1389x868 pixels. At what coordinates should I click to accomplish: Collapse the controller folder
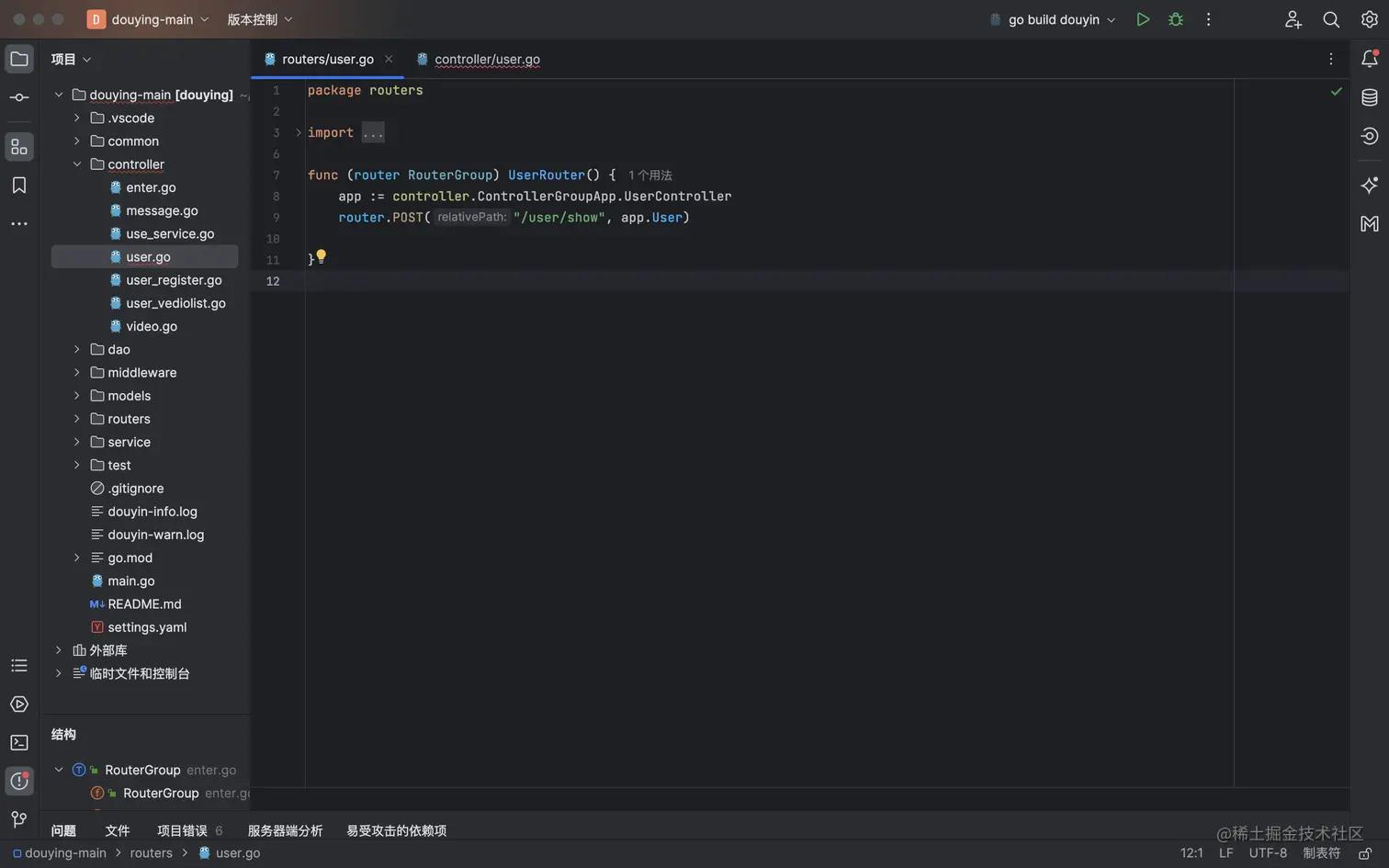click(77, 164)
